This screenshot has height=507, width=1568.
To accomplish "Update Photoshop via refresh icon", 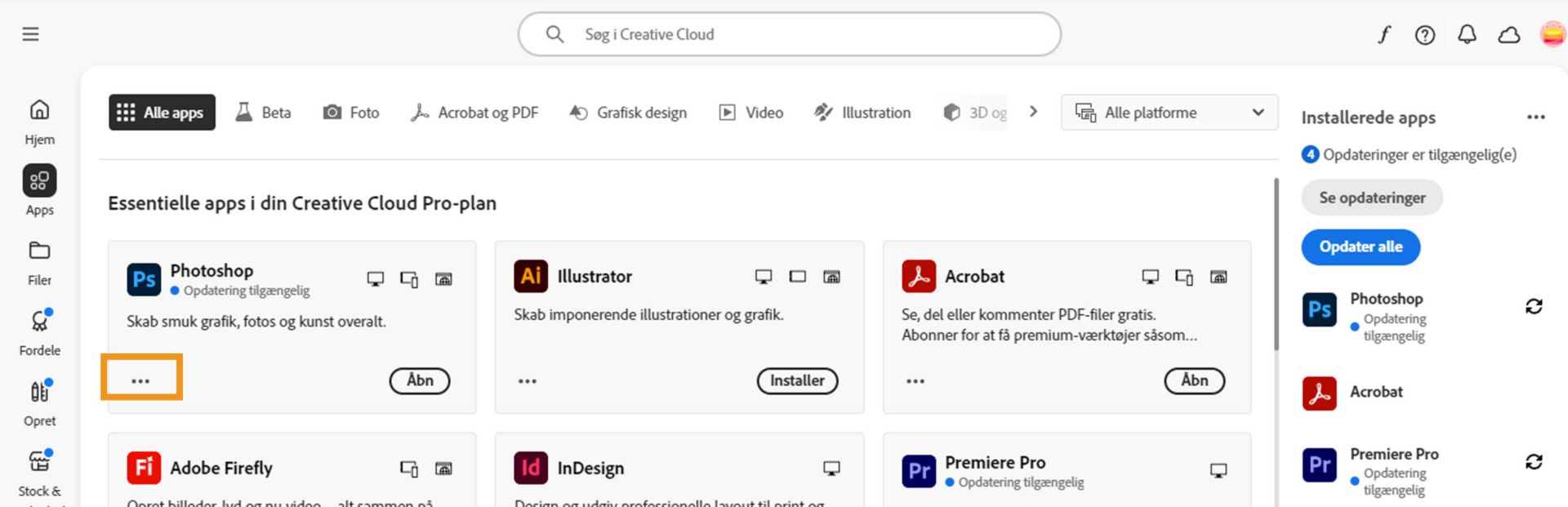I will pos(1534,306).
